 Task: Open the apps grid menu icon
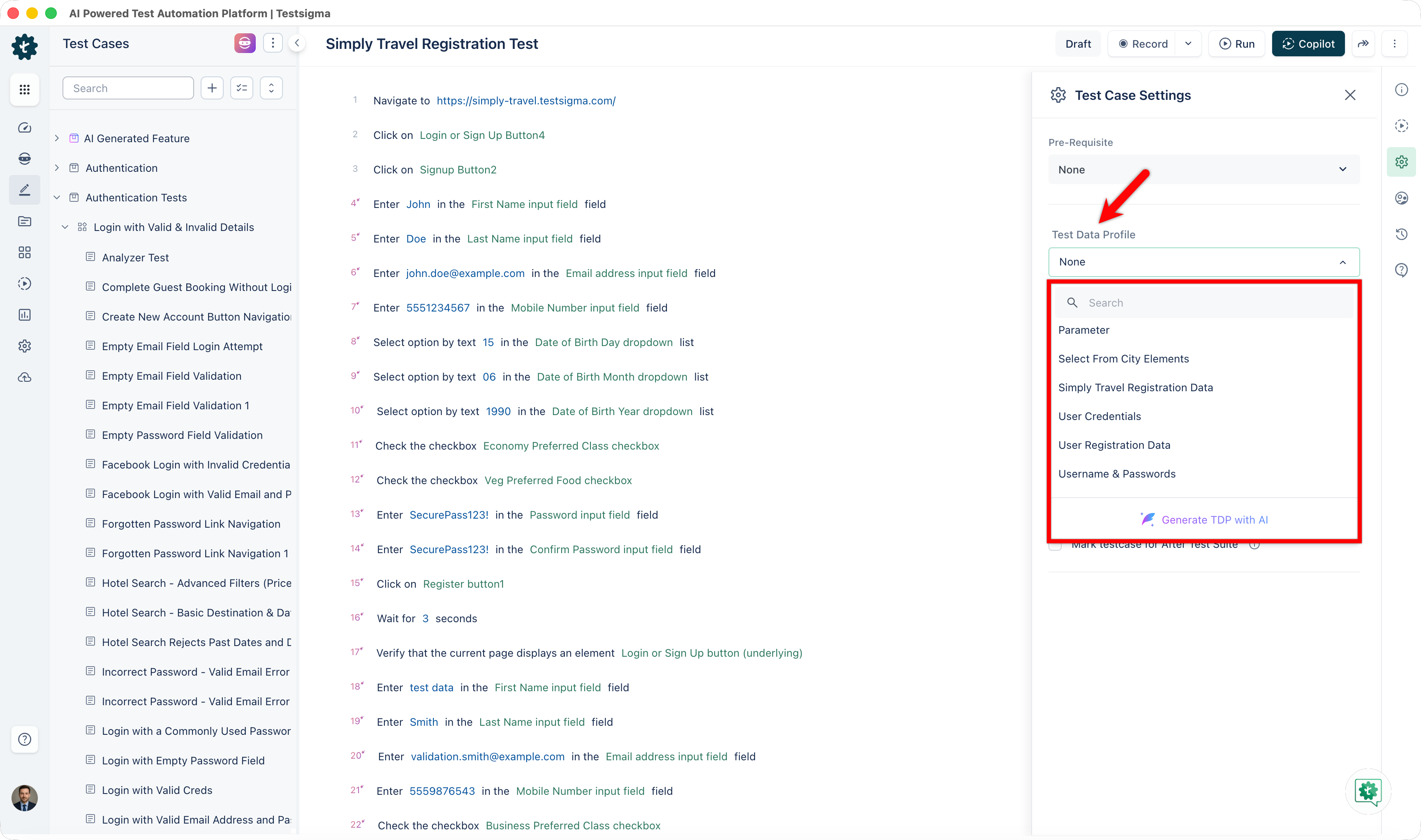(x=24, y=90)
